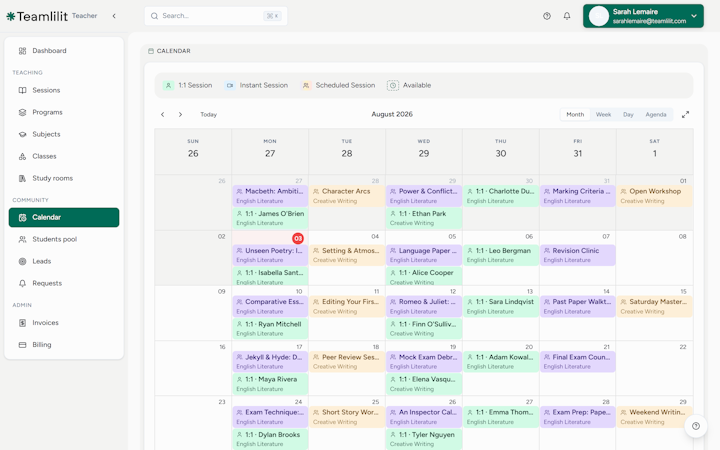Toggle the Instant Session legend filter
The width and height of the screenshot is (720, 450).
256,85
